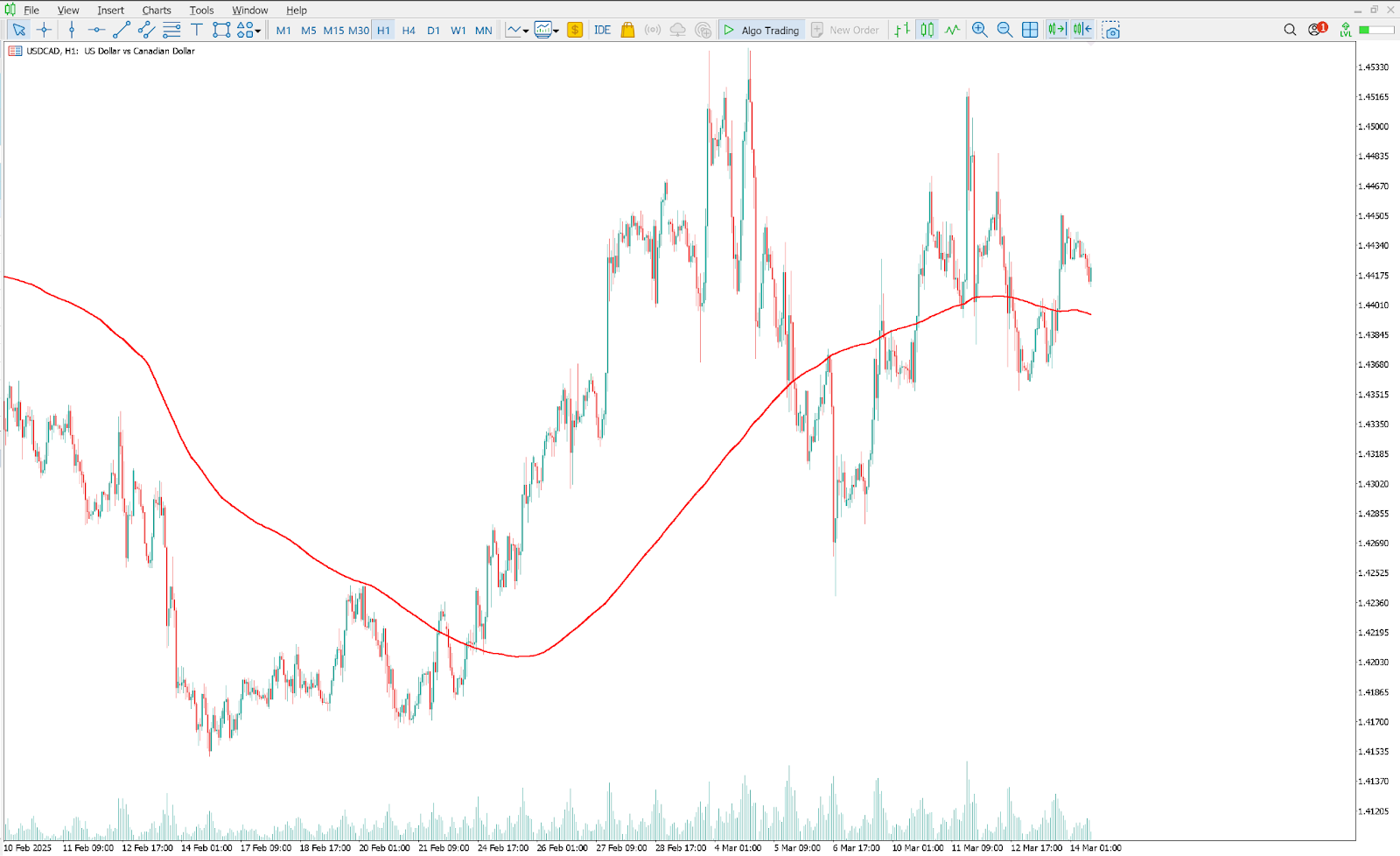Click the 24 Feb 17:00 time label
Image resolution: width=1400 pixels, height=856 pixels.
pyautogui.click(x=503, y=847)
